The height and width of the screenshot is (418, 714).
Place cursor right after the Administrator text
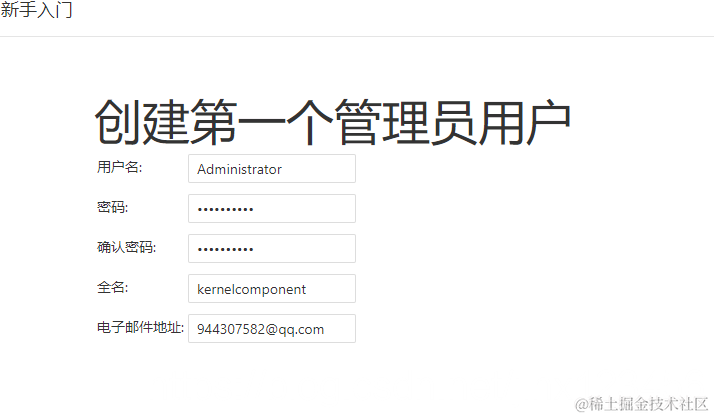(282, 169)
